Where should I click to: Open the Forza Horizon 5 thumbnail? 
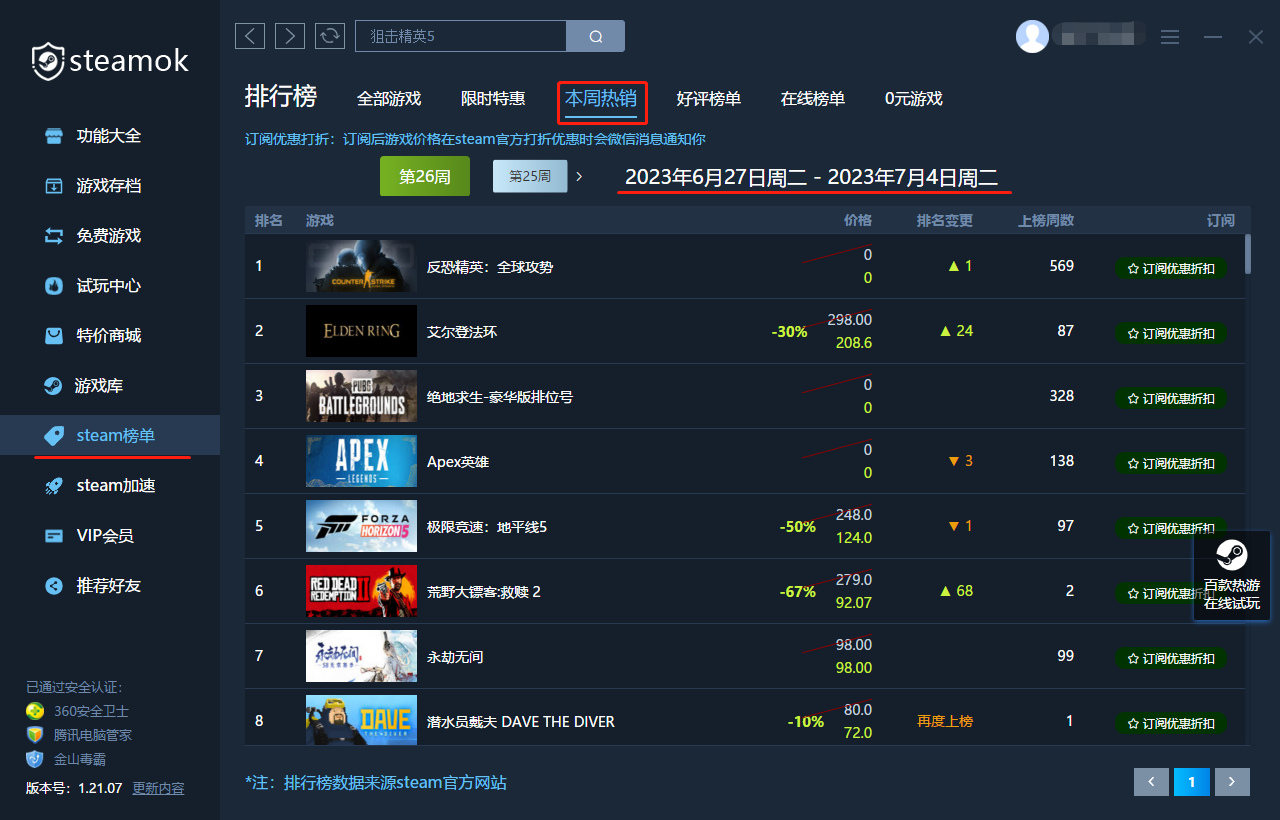click(x=361, y=526)
